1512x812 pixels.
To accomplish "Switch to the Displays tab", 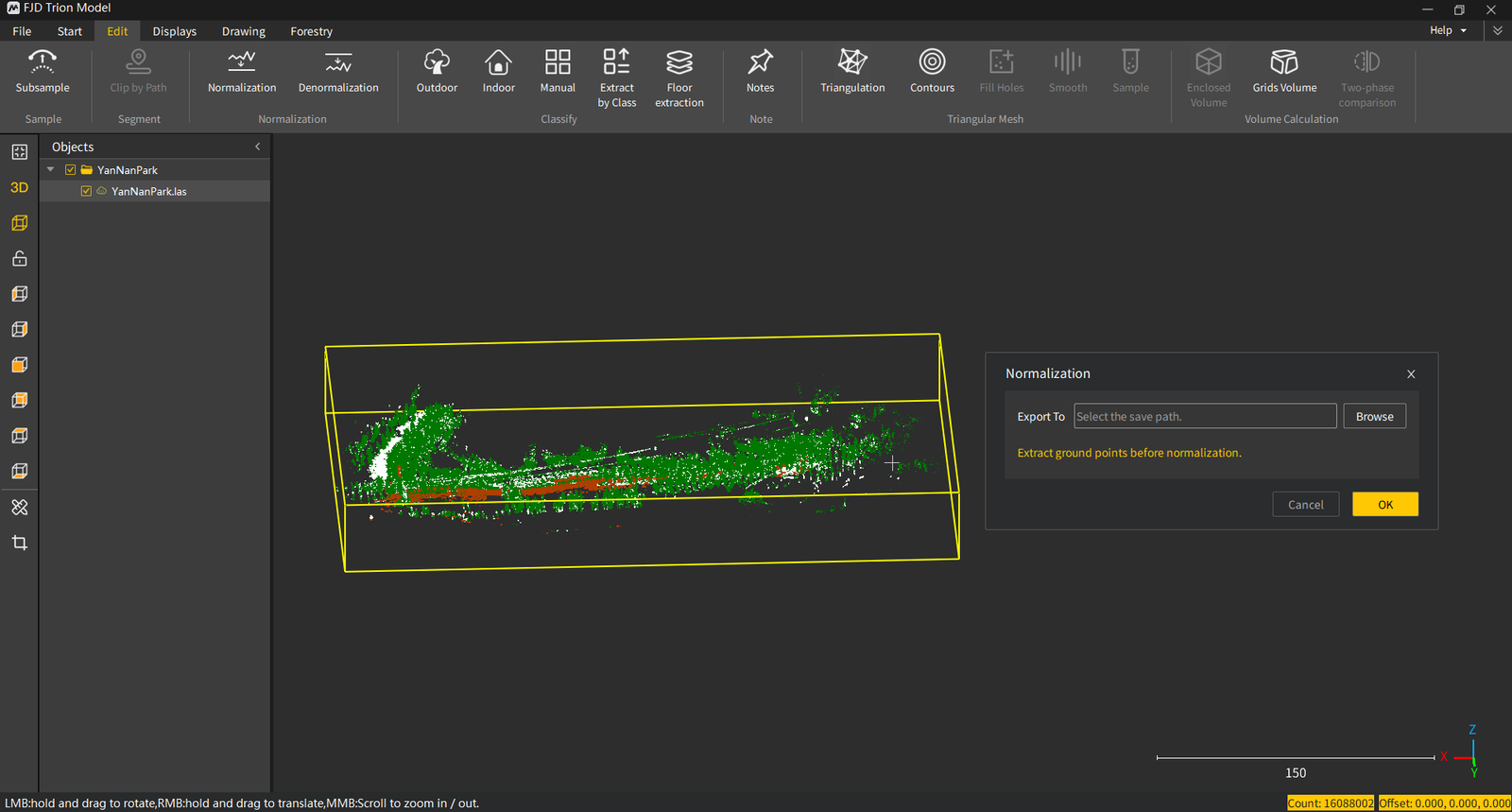I will (175, 31).
